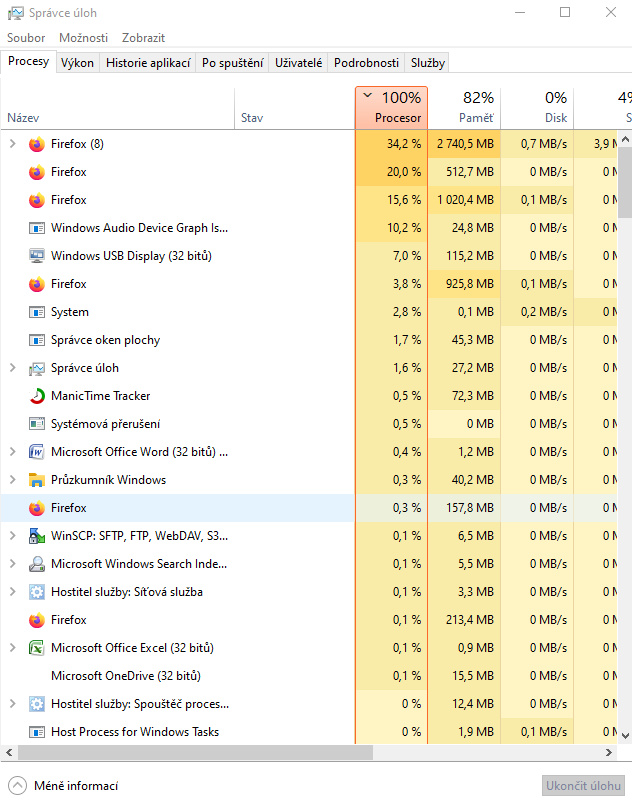
Task: Expand the Microsoft Office Word entry
Action: (13, 451)
